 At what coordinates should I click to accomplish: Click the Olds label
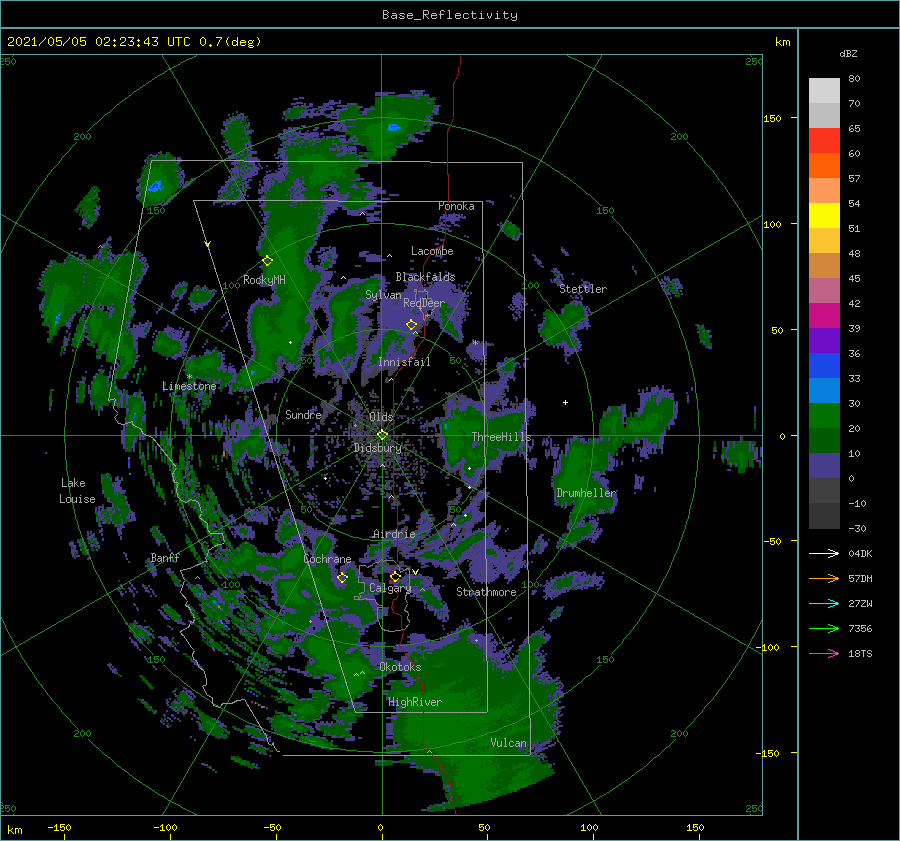coord(381,417)
